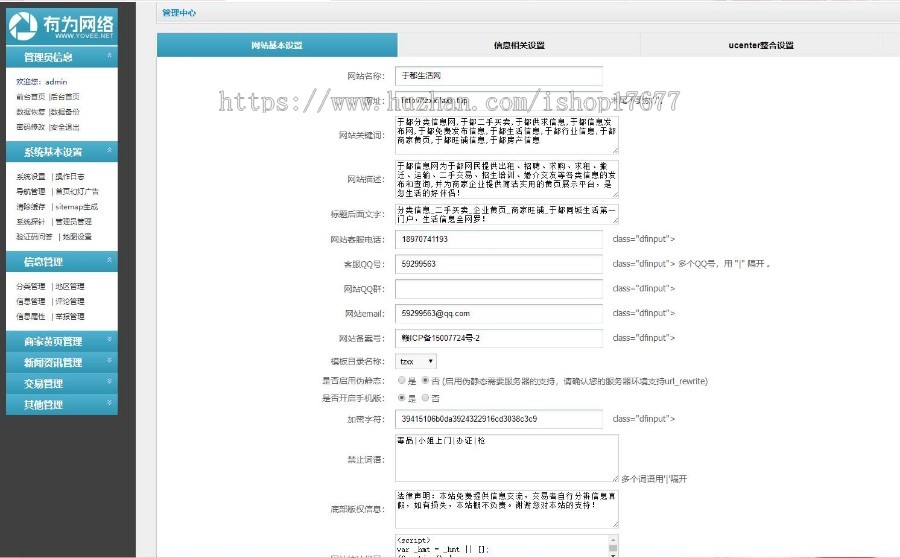Open the 举报管理 link
The width and height of the screenshot is (900, 558).
70,316
